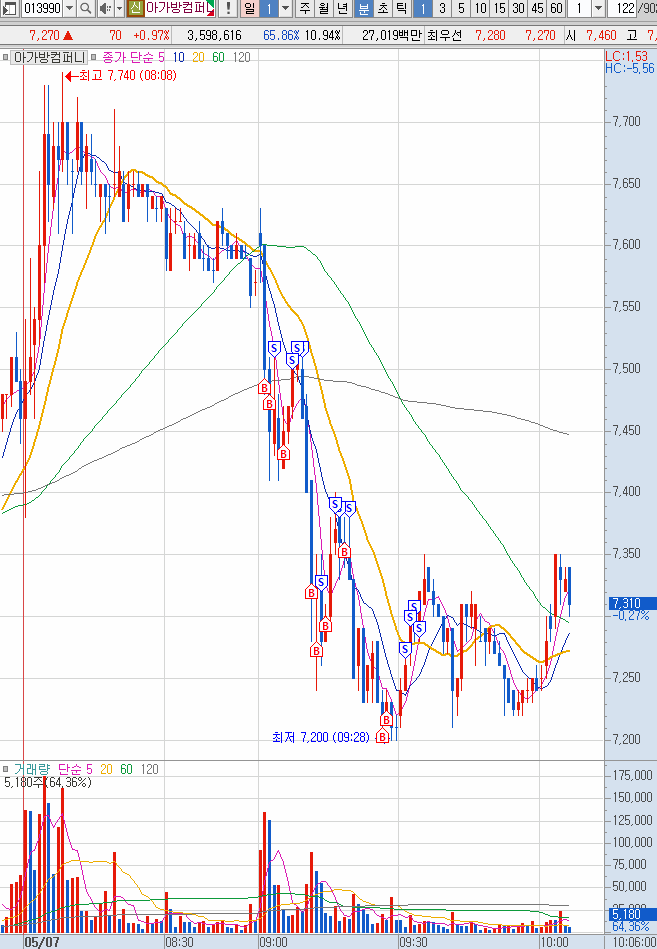Screen dimensions: 657x949
Task: Click the bar count field showing 122
Action: click(626, 9)
